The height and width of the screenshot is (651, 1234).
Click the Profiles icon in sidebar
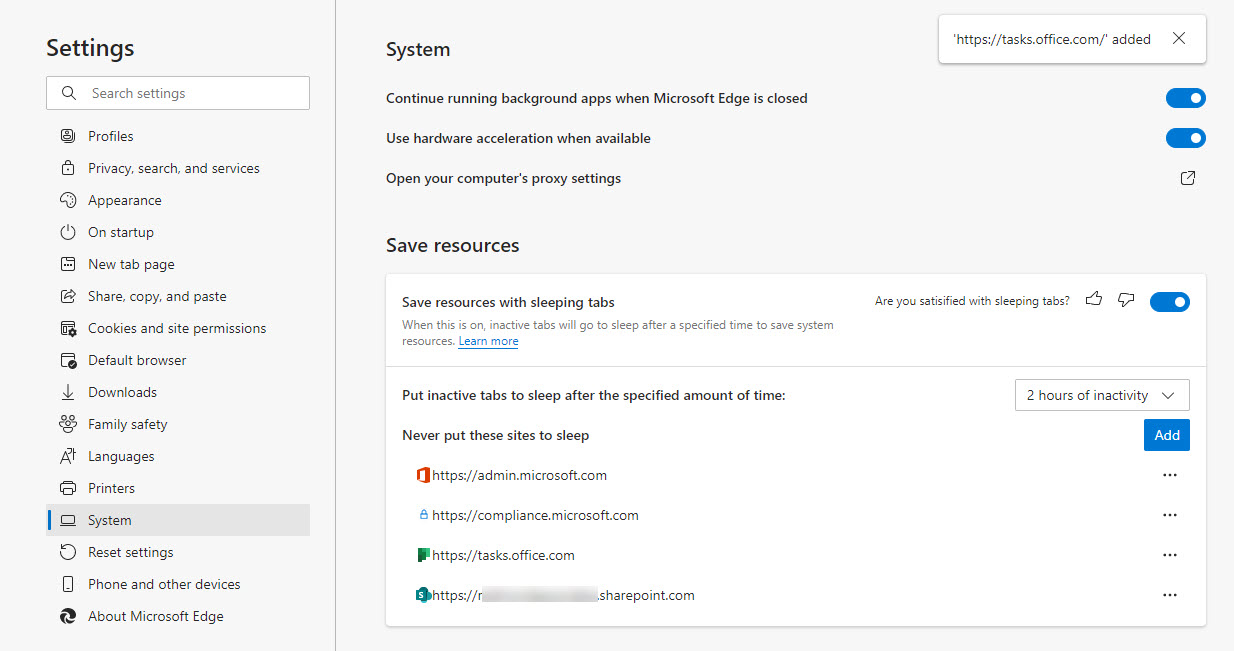pos(68,136)
